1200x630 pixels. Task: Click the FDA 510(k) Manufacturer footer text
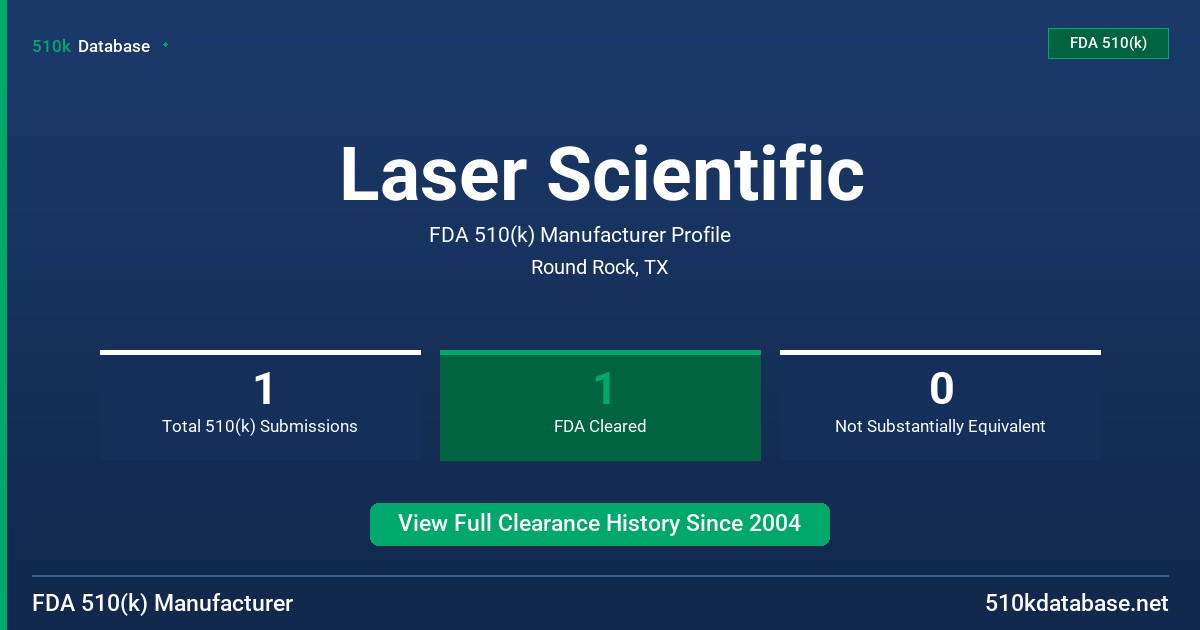[x=163, y=603]
